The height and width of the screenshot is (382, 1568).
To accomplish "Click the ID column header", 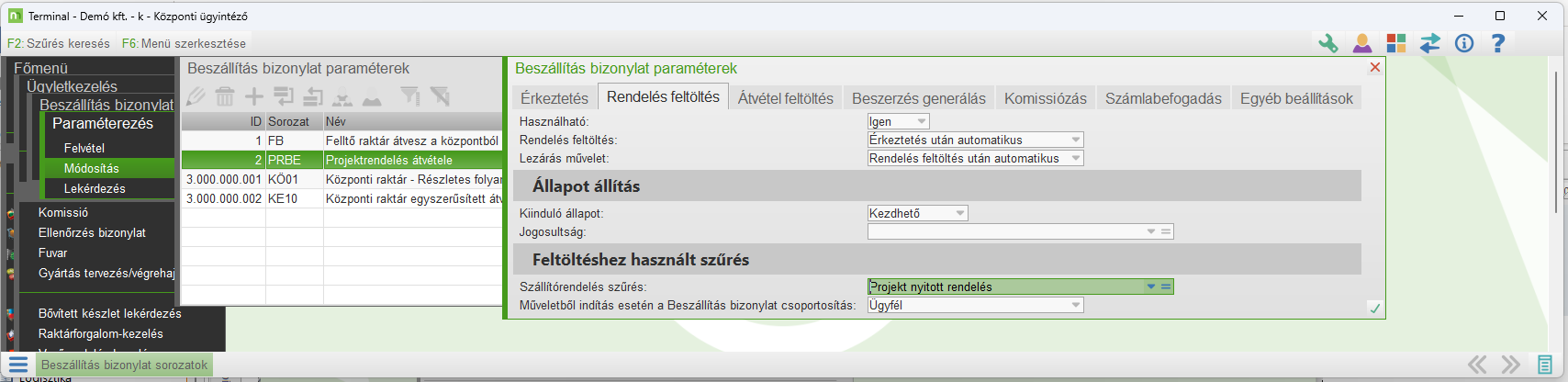I will [223, 121].
